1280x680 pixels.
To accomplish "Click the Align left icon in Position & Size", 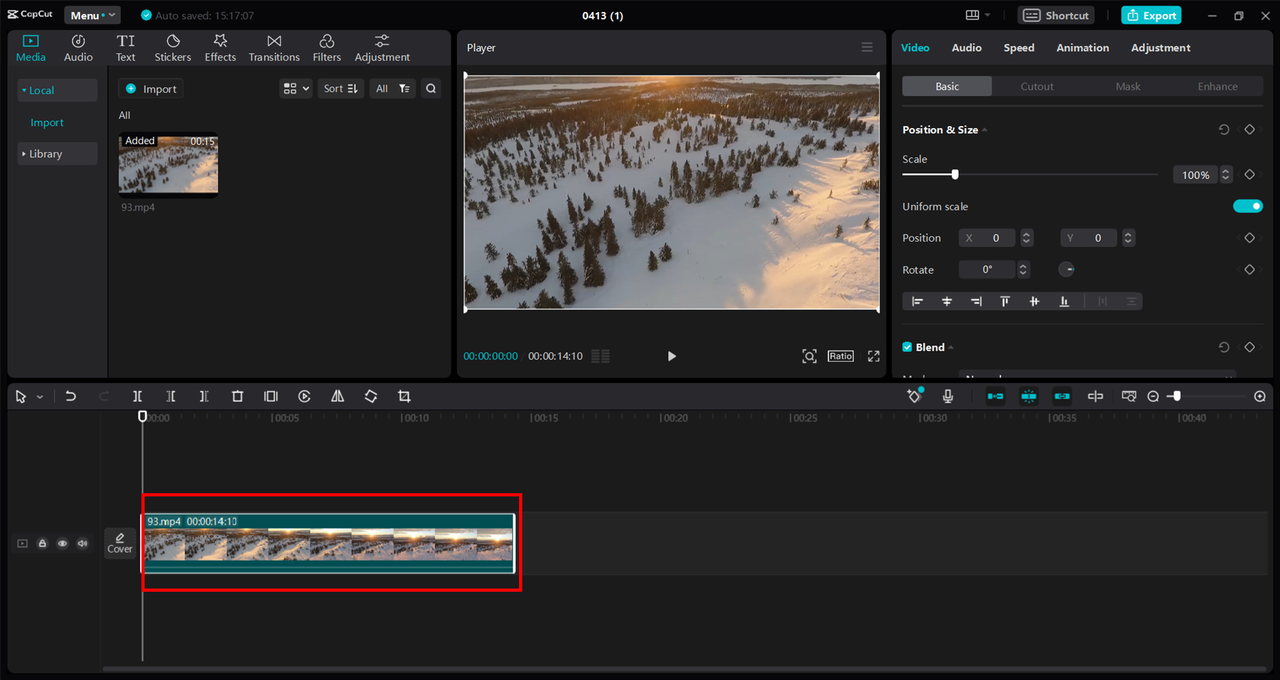I will tap(917, 301).
